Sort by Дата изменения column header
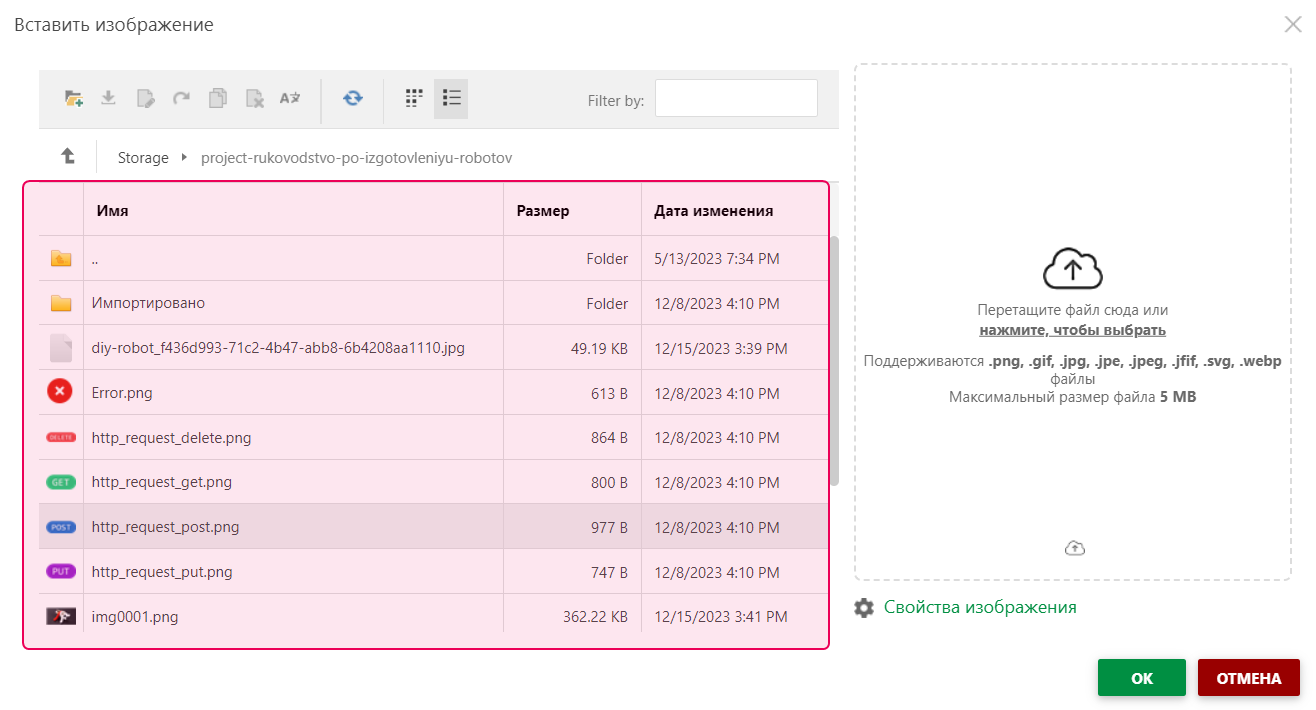Viewport: 1316px width, 710px height. [713, 211]
